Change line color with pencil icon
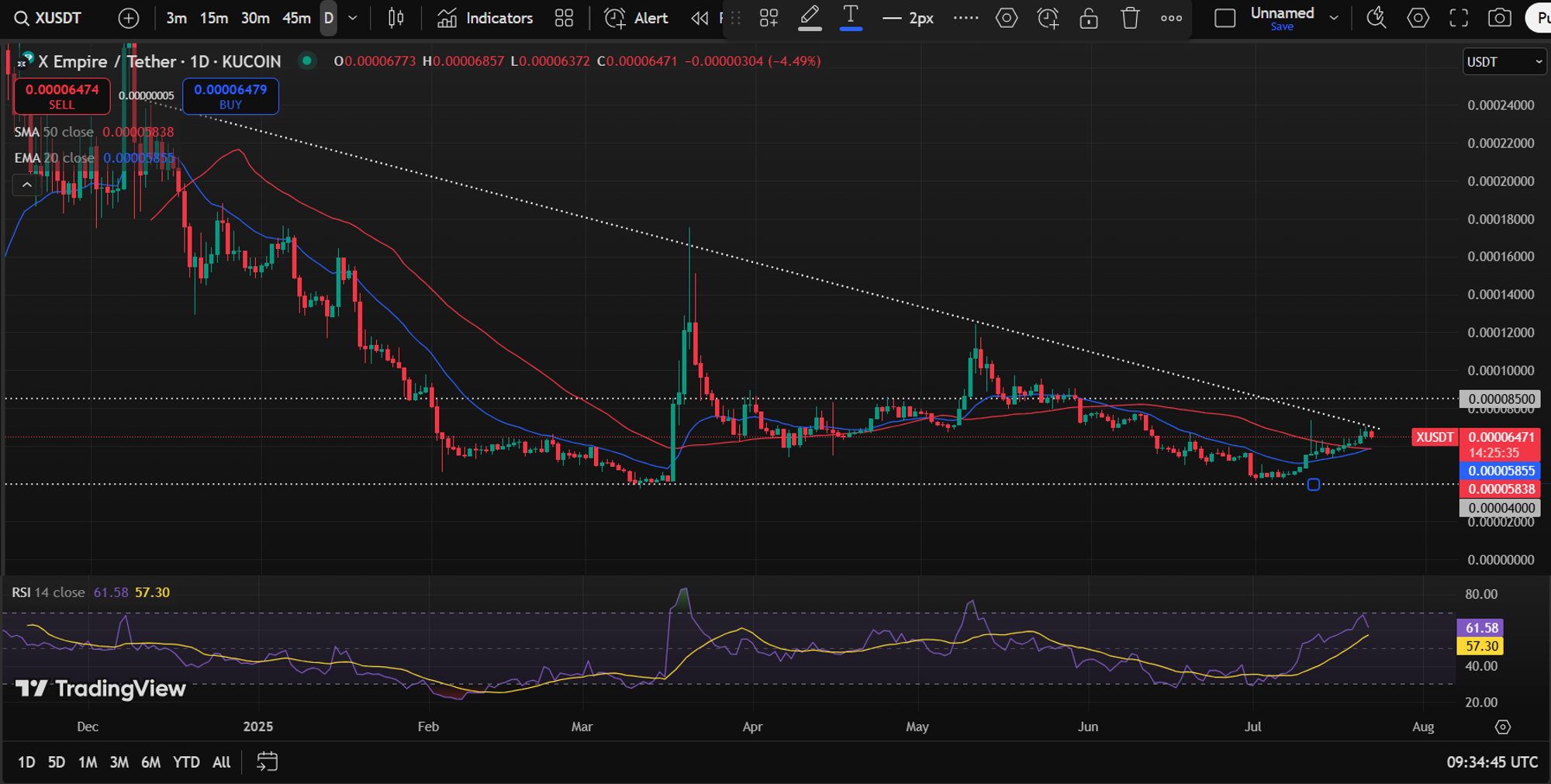The height and width of the screenshot is (784, 1551). point(810,18)
